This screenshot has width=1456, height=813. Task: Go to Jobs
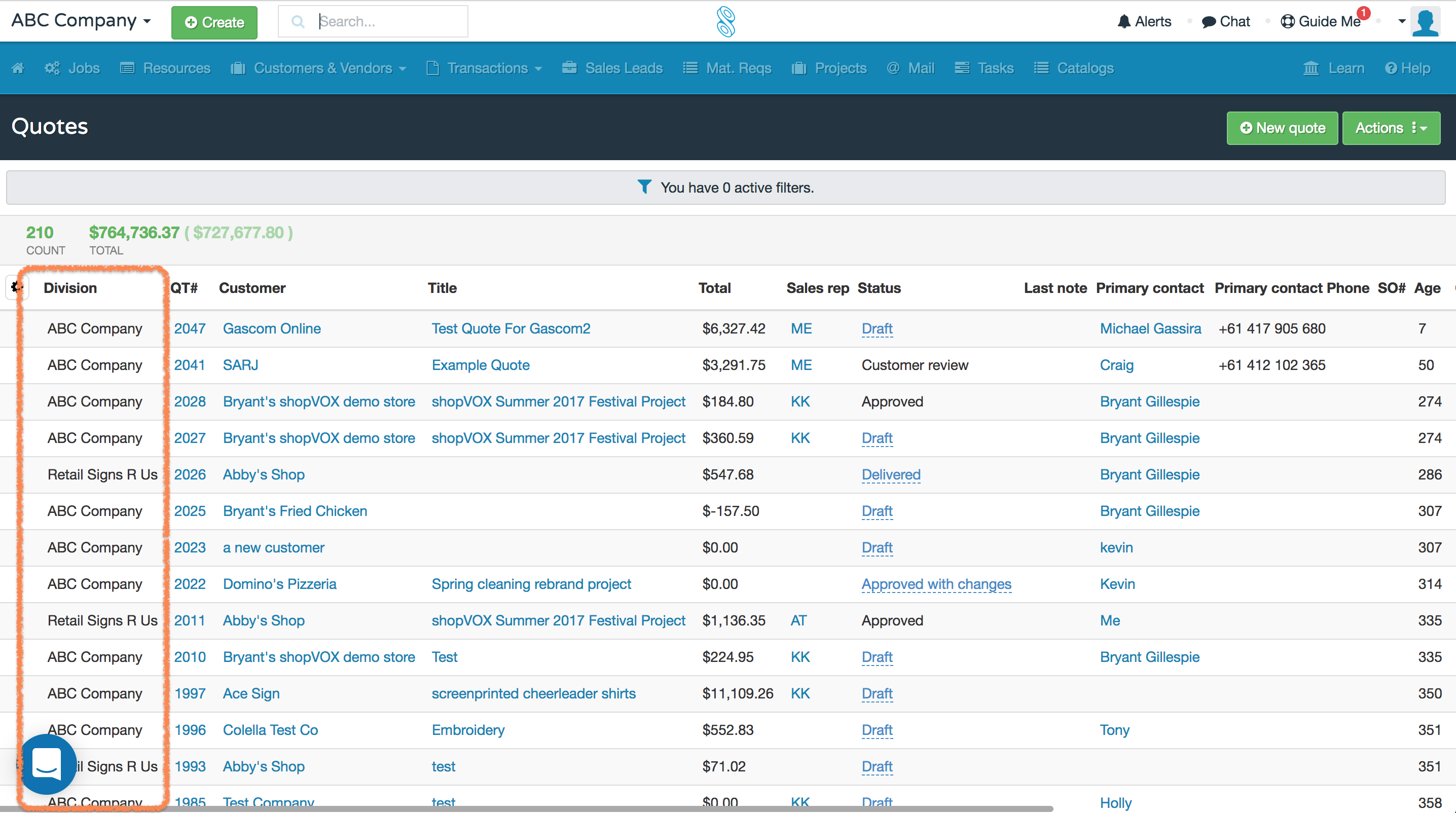click(72, 68)
